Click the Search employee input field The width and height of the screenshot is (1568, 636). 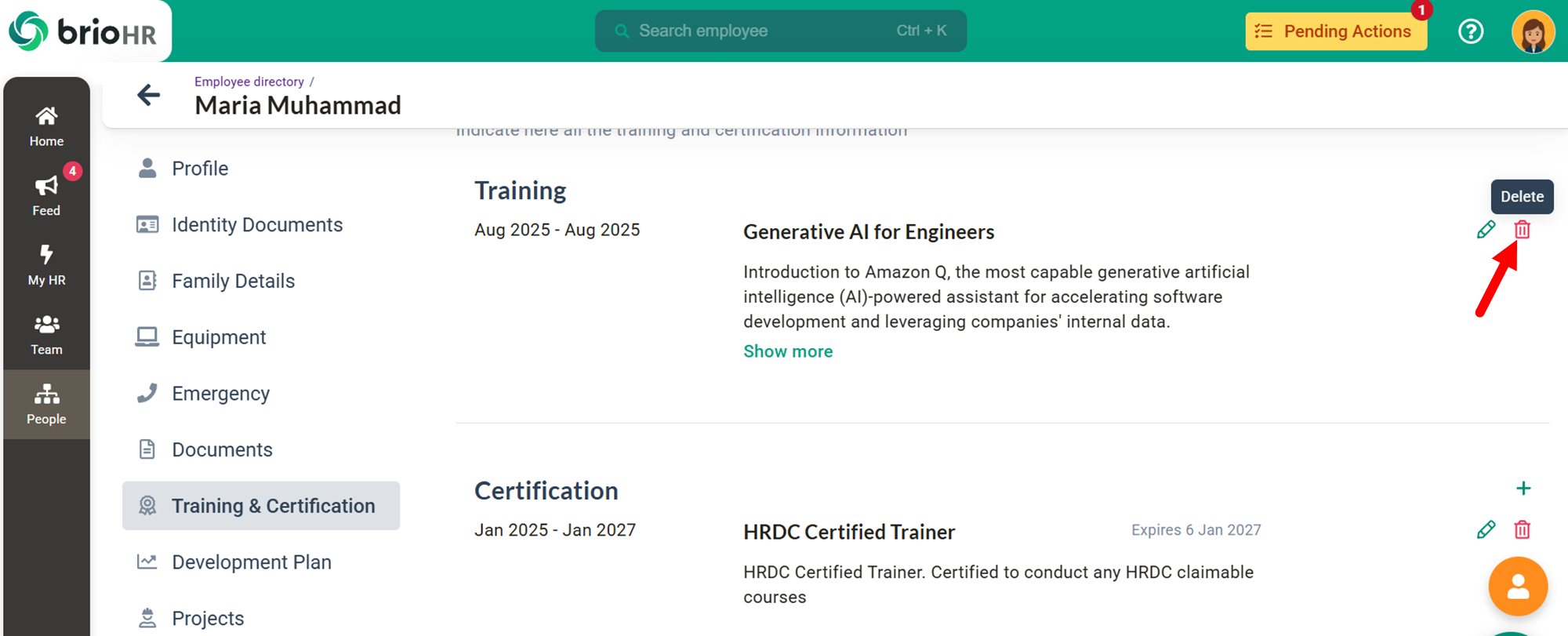pos(780,31)
